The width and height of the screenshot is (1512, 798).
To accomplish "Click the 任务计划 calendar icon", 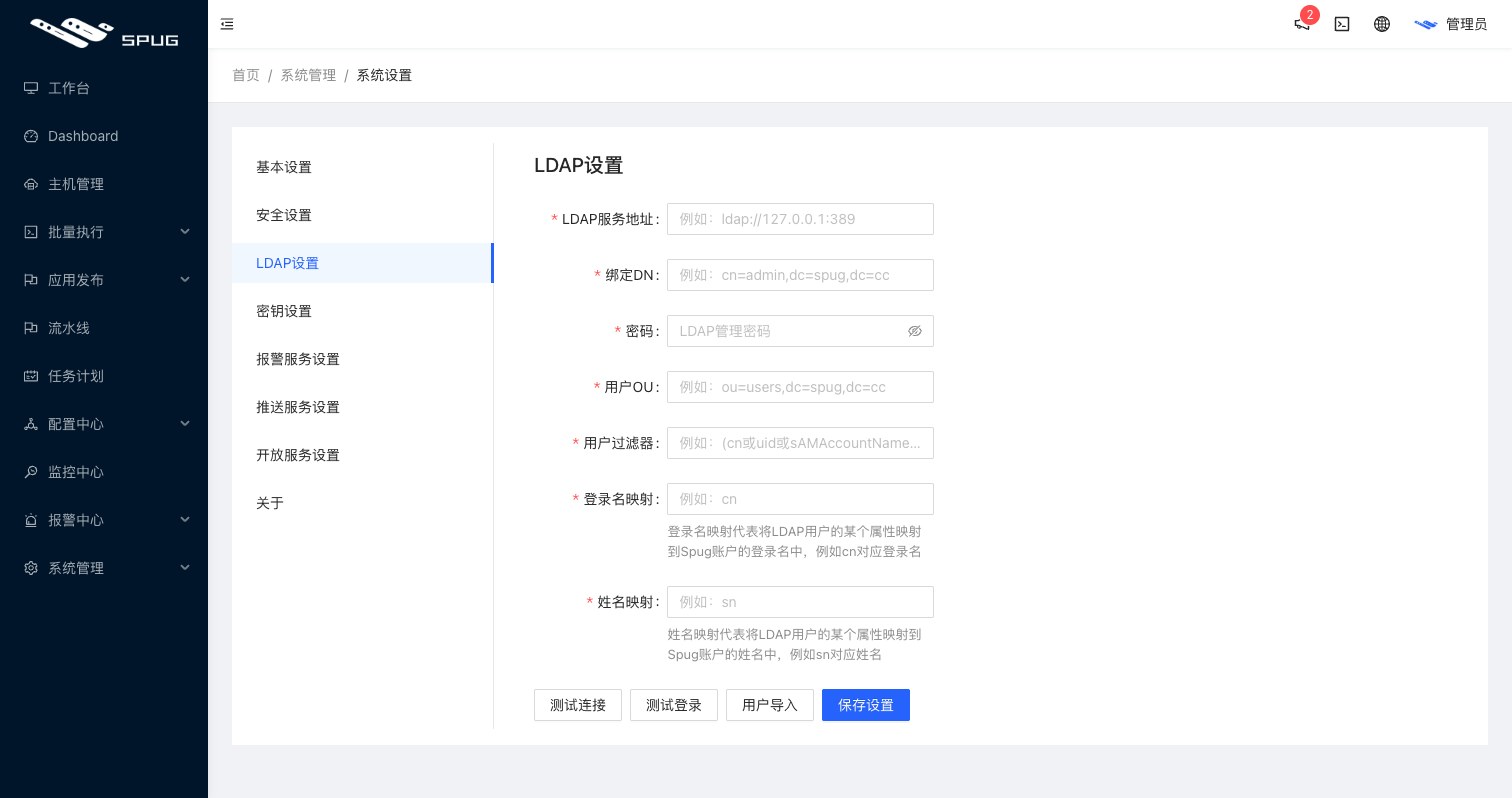I will [x=31, y=376].
